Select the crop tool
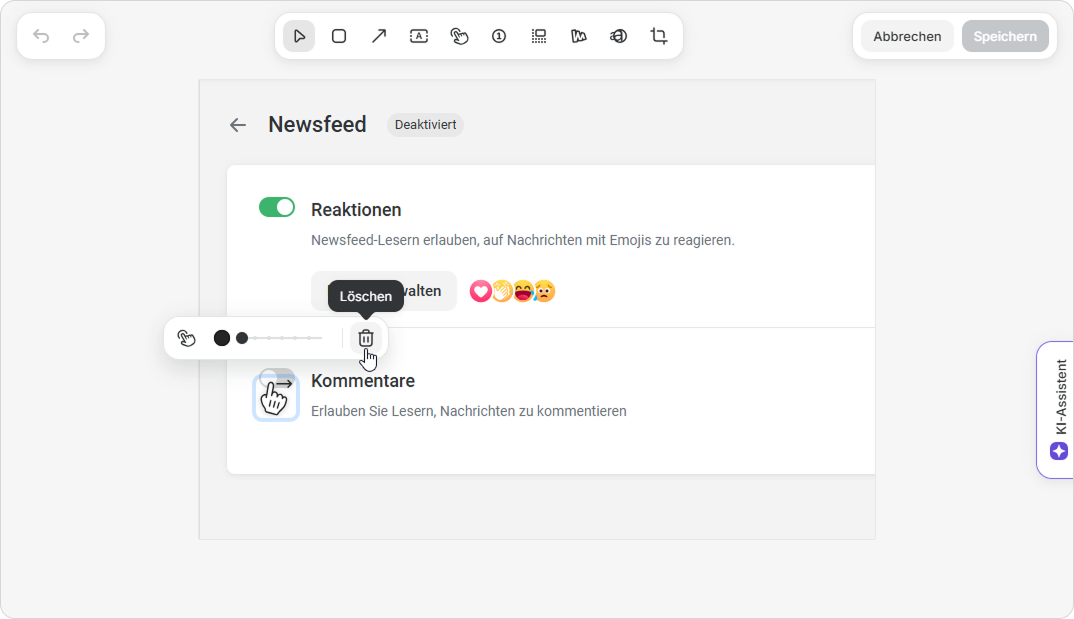This screenshot has width=1074, height=619. (659, 36)
